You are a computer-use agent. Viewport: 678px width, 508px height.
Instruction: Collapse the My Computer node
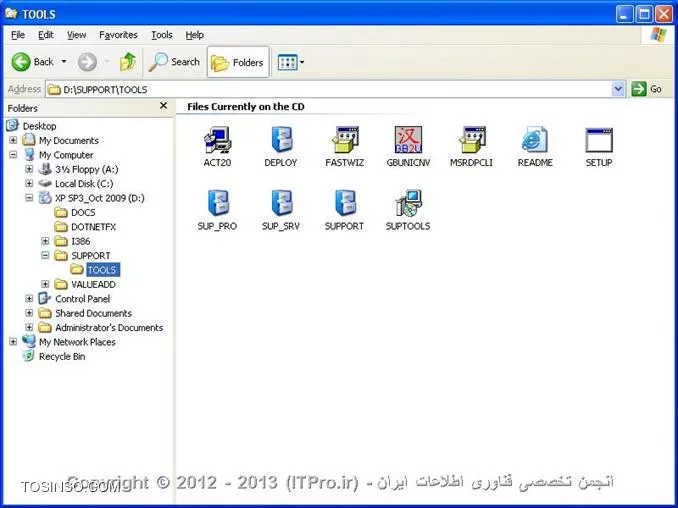13,154
